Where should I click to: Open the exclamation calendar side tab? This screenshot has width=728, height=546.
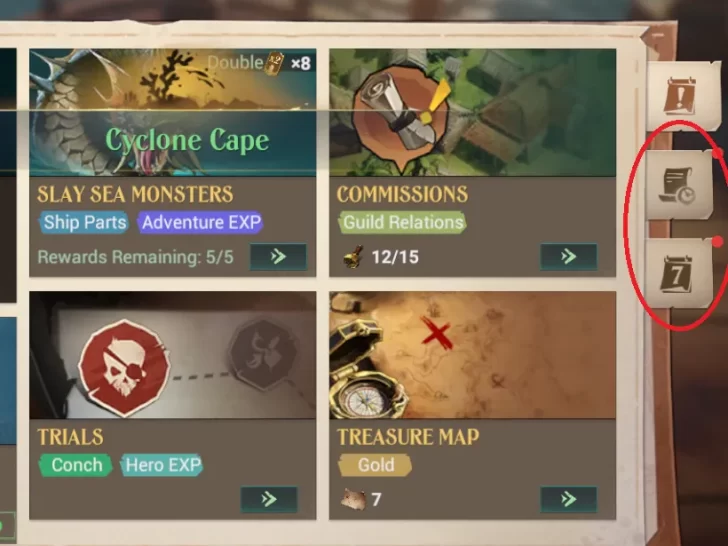click(681, 96)
